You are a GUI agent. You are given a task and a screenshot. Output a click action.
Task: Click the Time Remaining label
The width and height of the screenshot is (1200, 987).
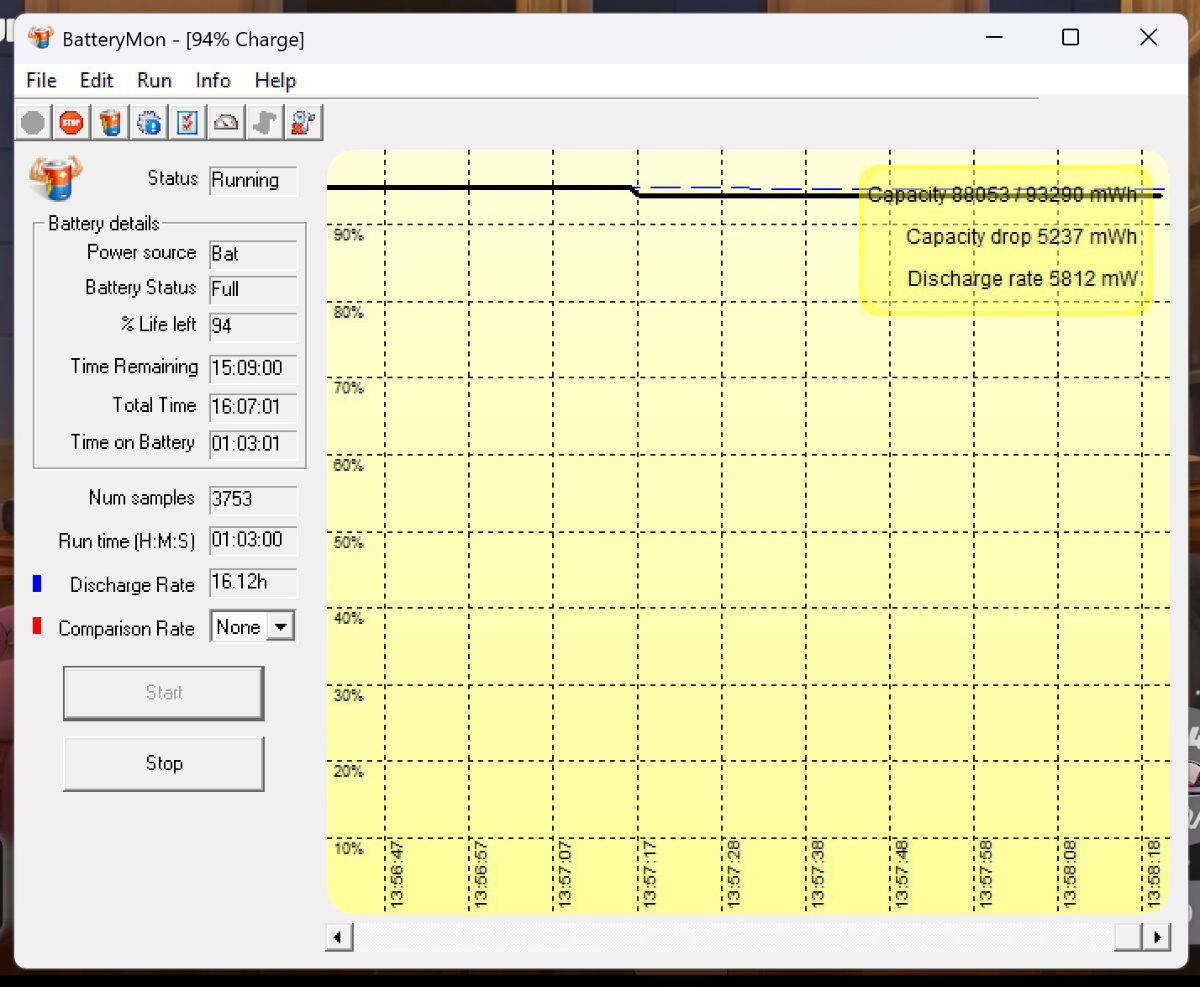134,367
